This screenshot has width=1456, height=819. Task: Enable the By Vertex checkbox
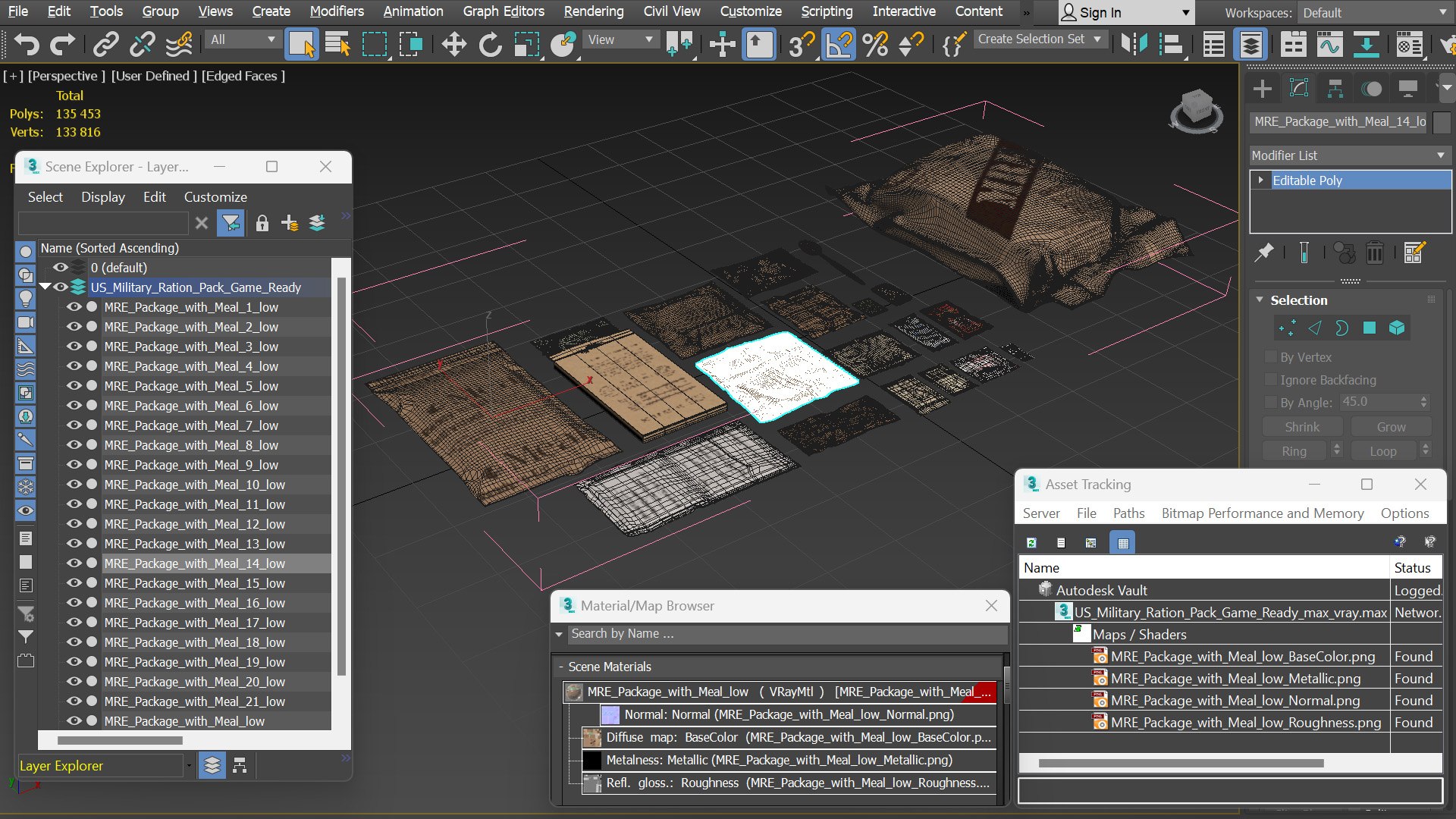[x=1272, y=357]
